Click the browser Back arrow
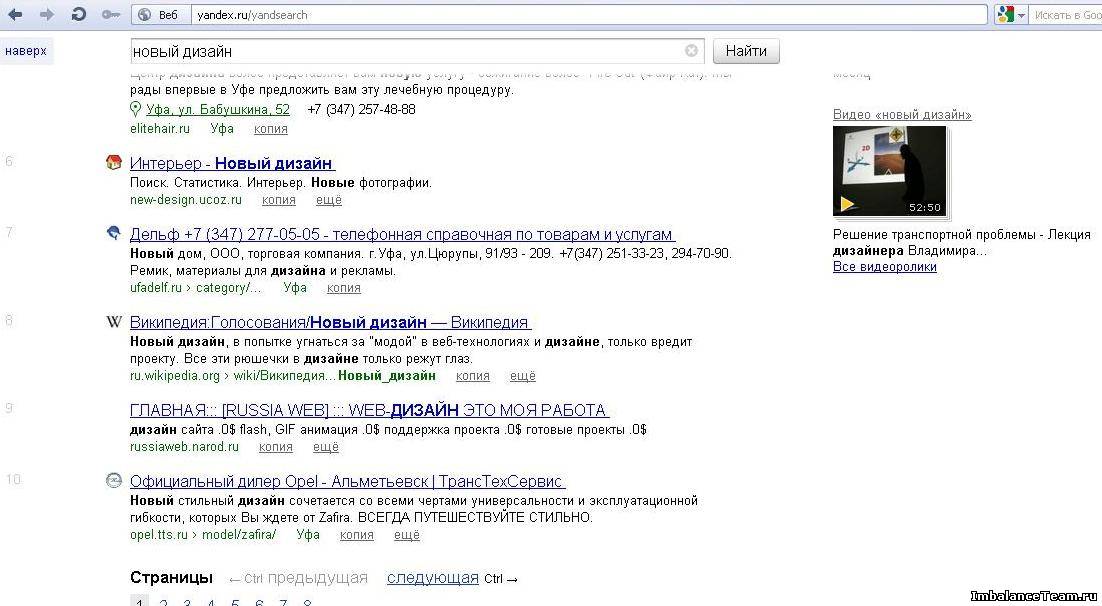The height and width of the screenshot is (606, 1102). [15, 15]
